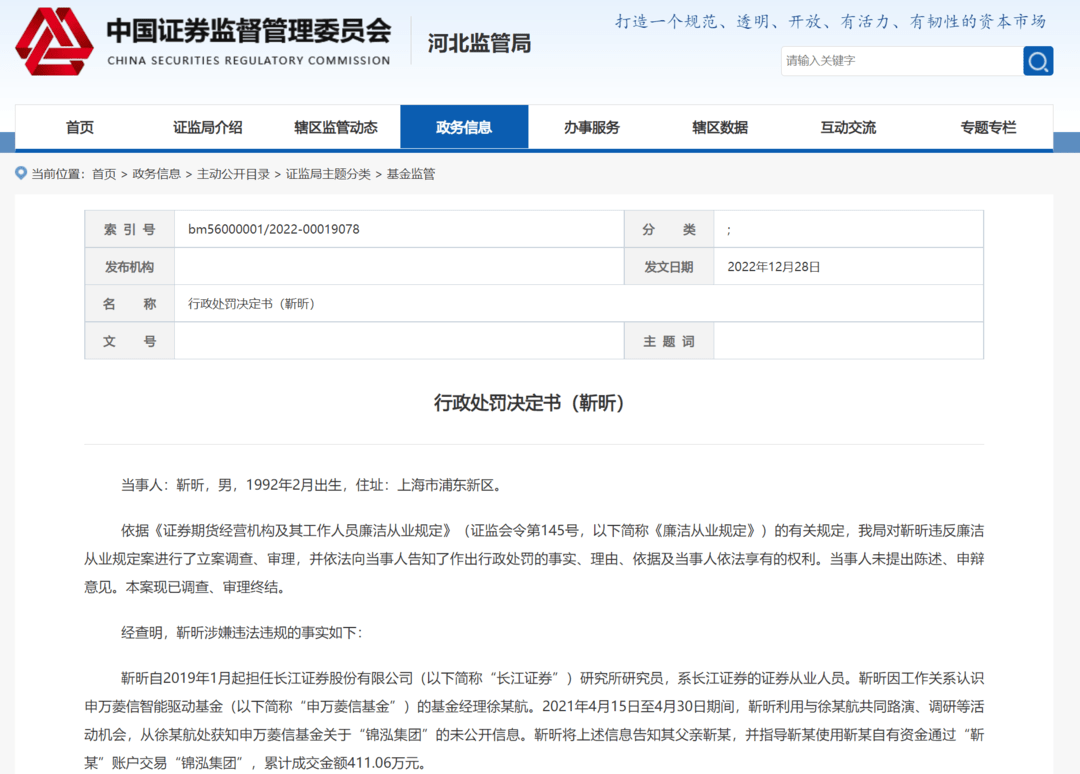Open the 互动交流 navigation tab
The image size is (1080, 774).
(x=849, y=127)
